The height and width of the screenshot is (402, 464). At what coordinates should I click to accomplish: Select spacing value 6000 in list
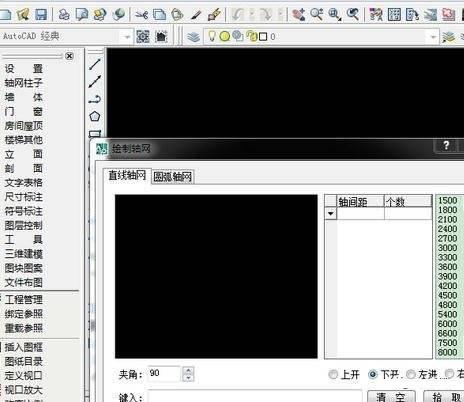point(447,324)
